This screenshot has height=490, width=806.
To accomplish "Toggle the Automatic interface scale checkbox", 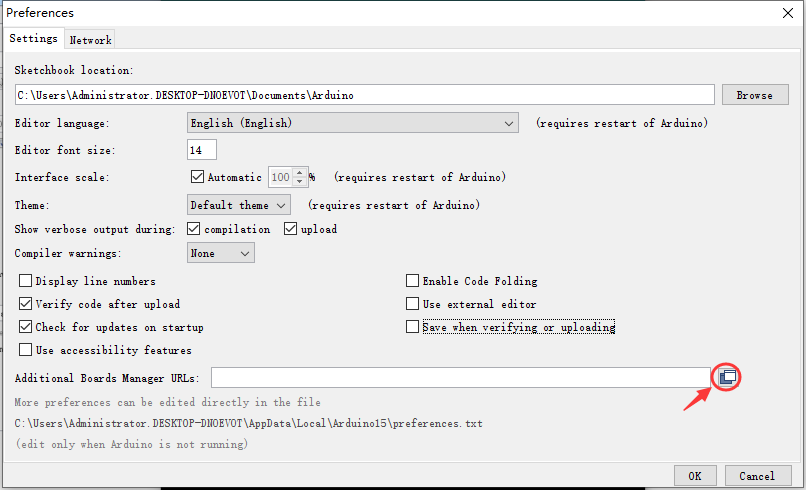I will (197, 177).
